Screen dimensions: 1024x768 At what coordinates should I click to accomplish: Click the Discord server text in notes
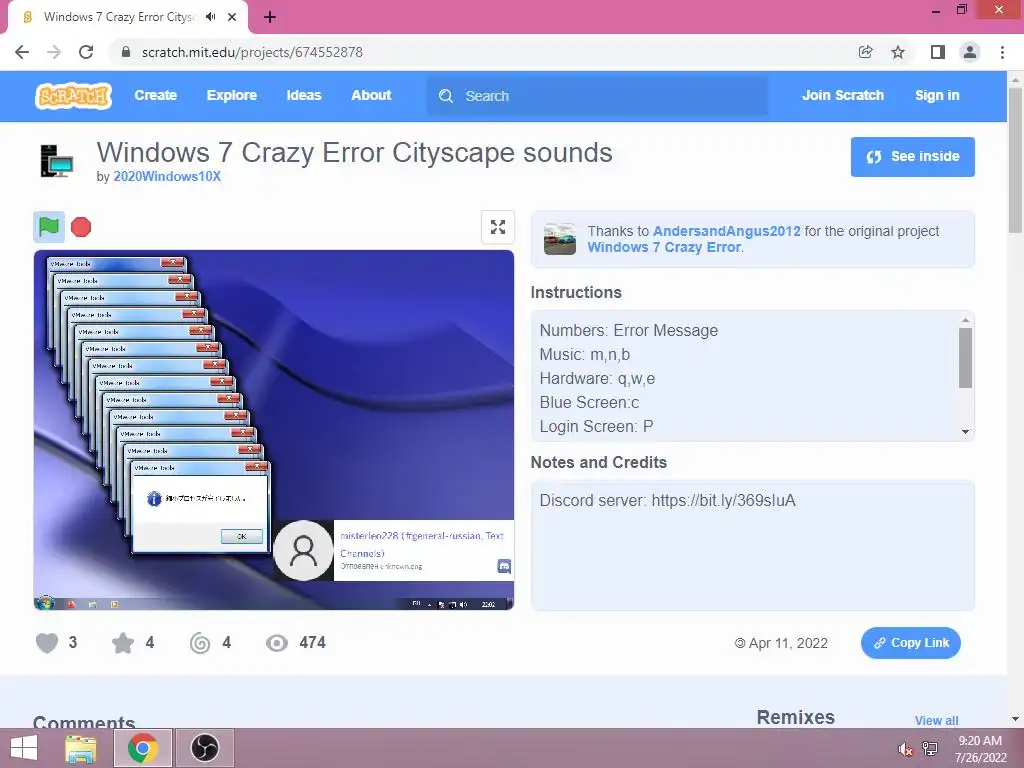pos(667,501)
